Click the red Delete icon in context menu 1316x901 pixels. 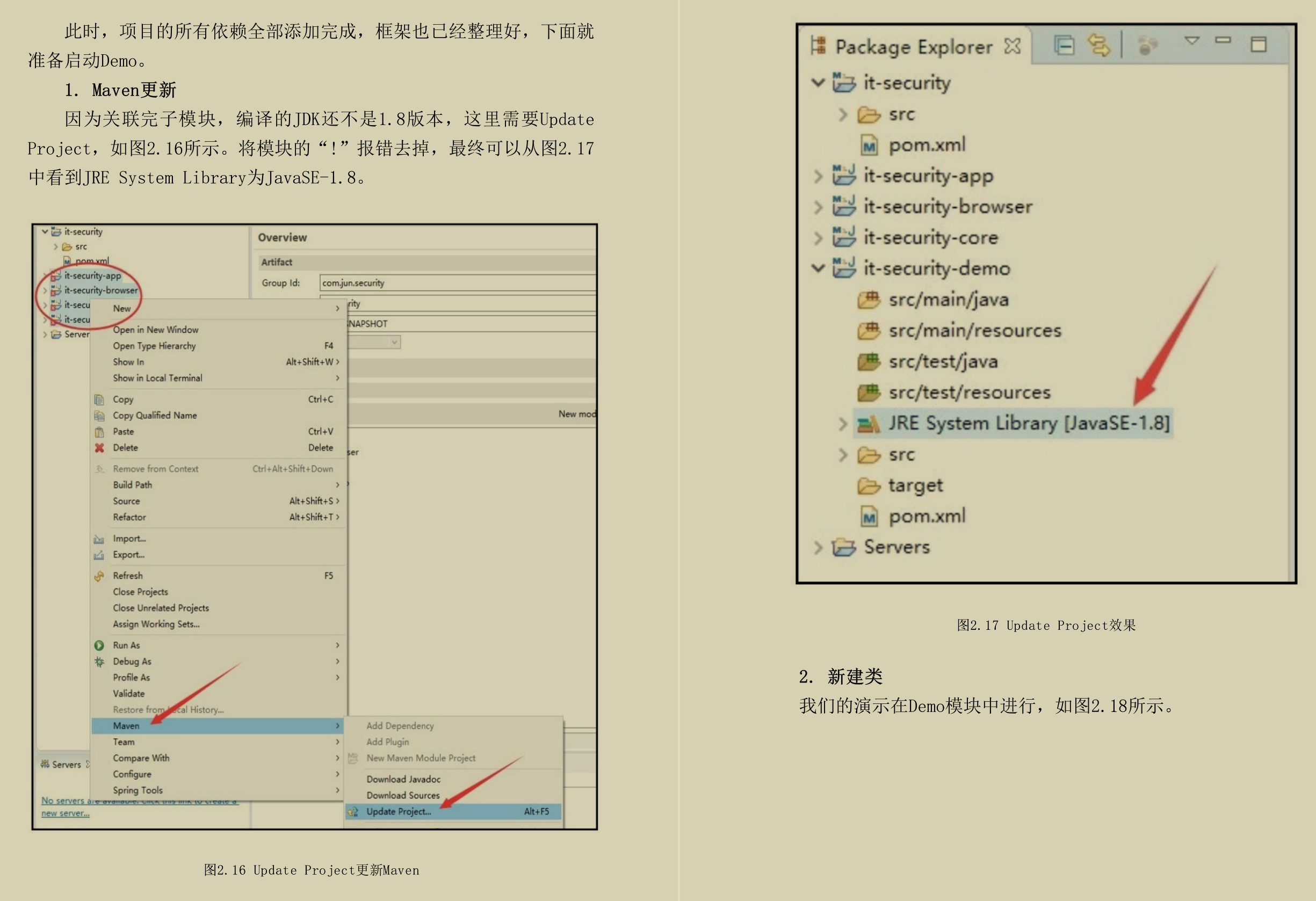click(x=99, y=448)
